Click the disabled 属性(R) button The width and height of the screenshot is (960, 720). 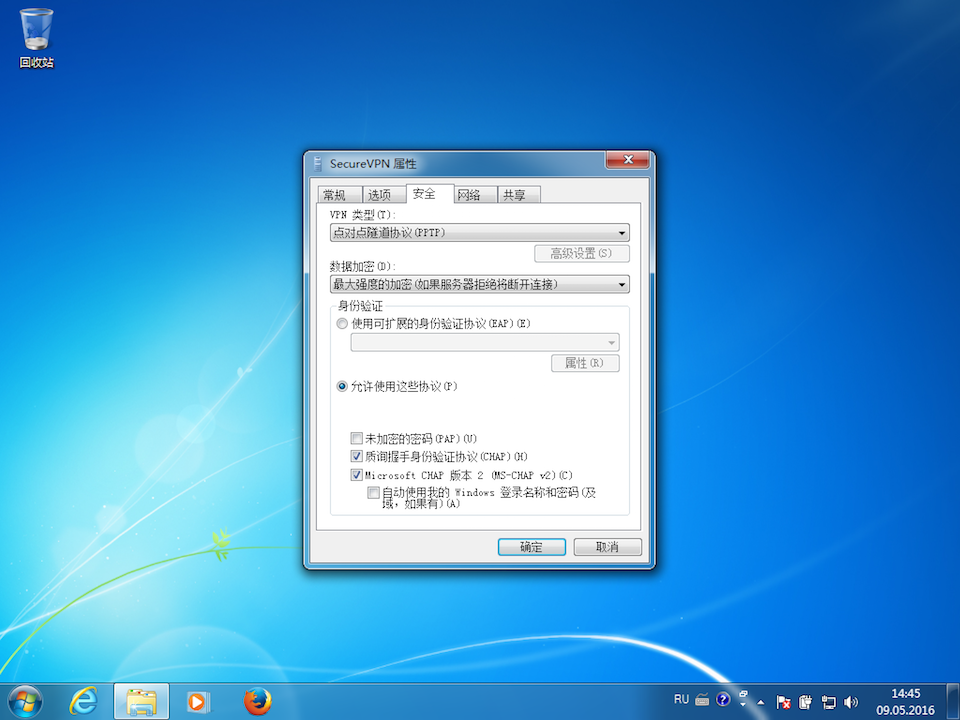(x=585, y=363)
